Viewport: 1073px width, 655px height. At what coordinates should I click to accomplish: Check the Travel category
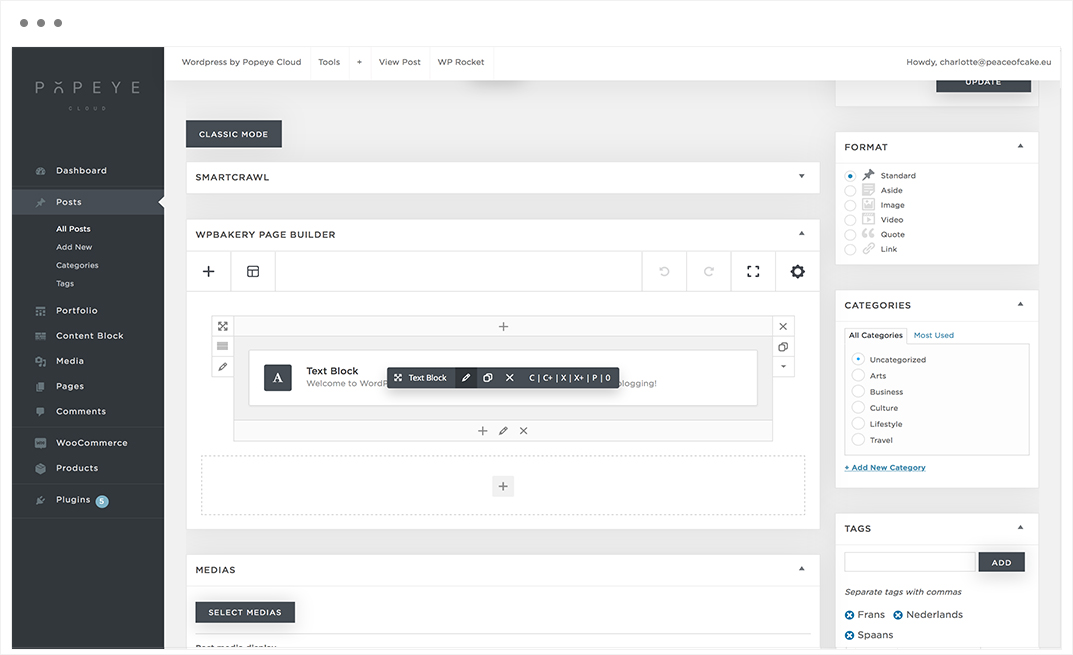tap(858, 439)
